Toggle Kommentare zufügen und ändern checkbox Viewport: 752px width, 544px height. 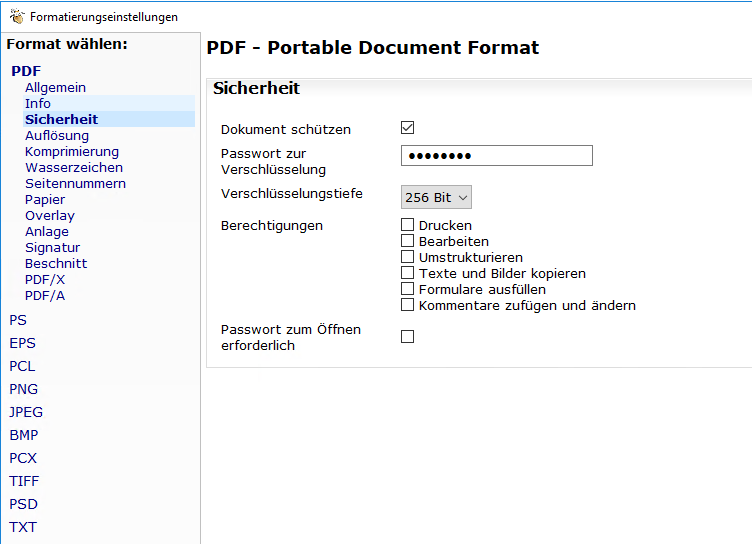click(x=407, y=305)
